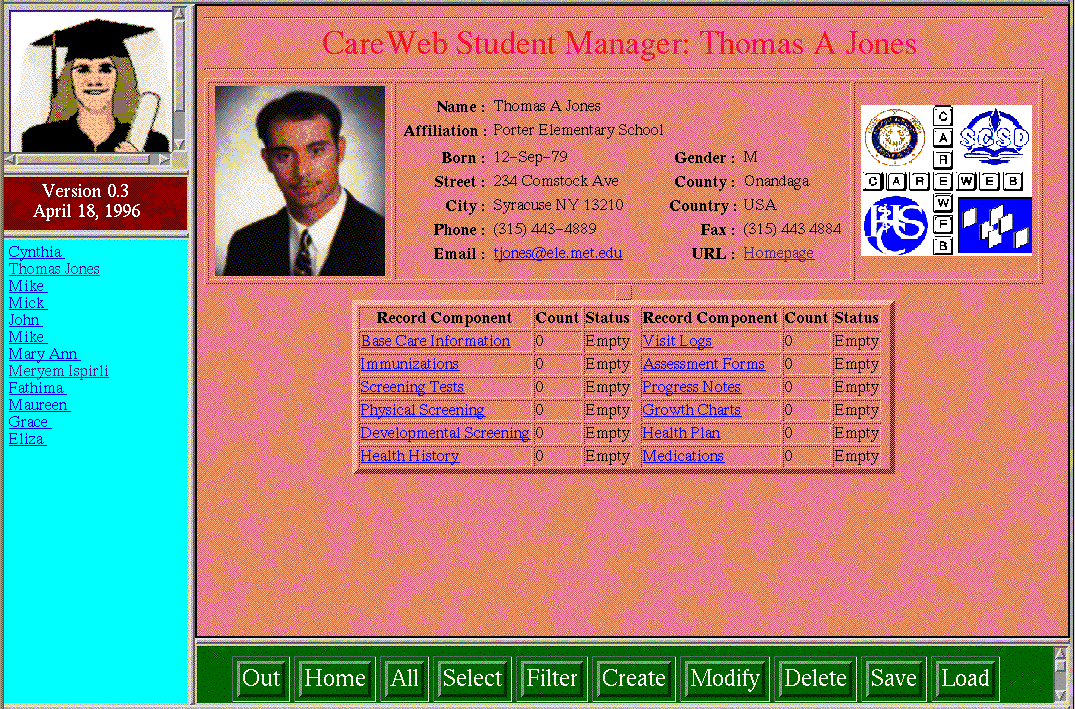Open Progress Notes record
The width and height of the screenshot is (1075, 709).
pyautogui.click(x=691, y=387)
